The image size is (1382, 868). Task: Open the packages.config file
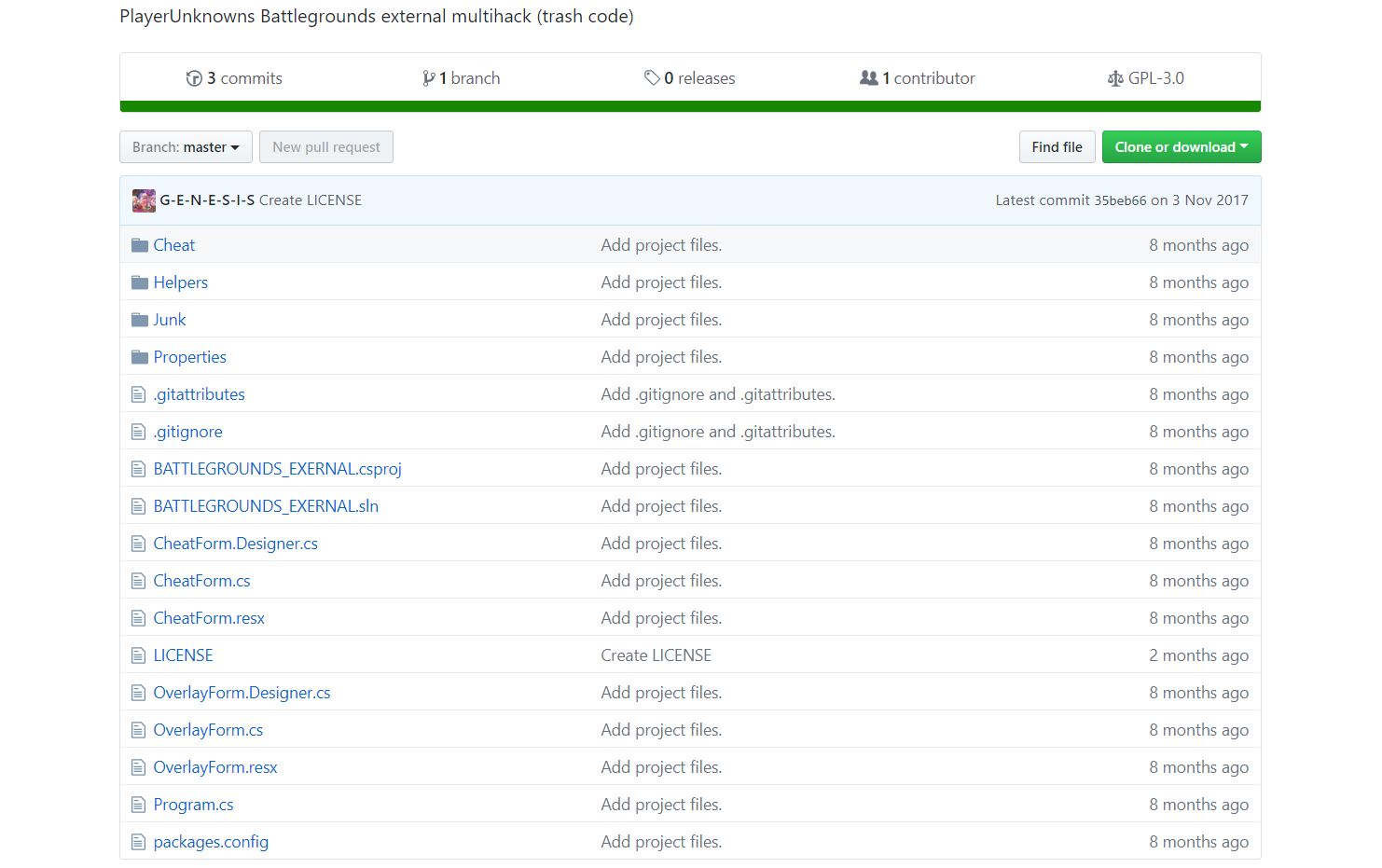[211, 842]
